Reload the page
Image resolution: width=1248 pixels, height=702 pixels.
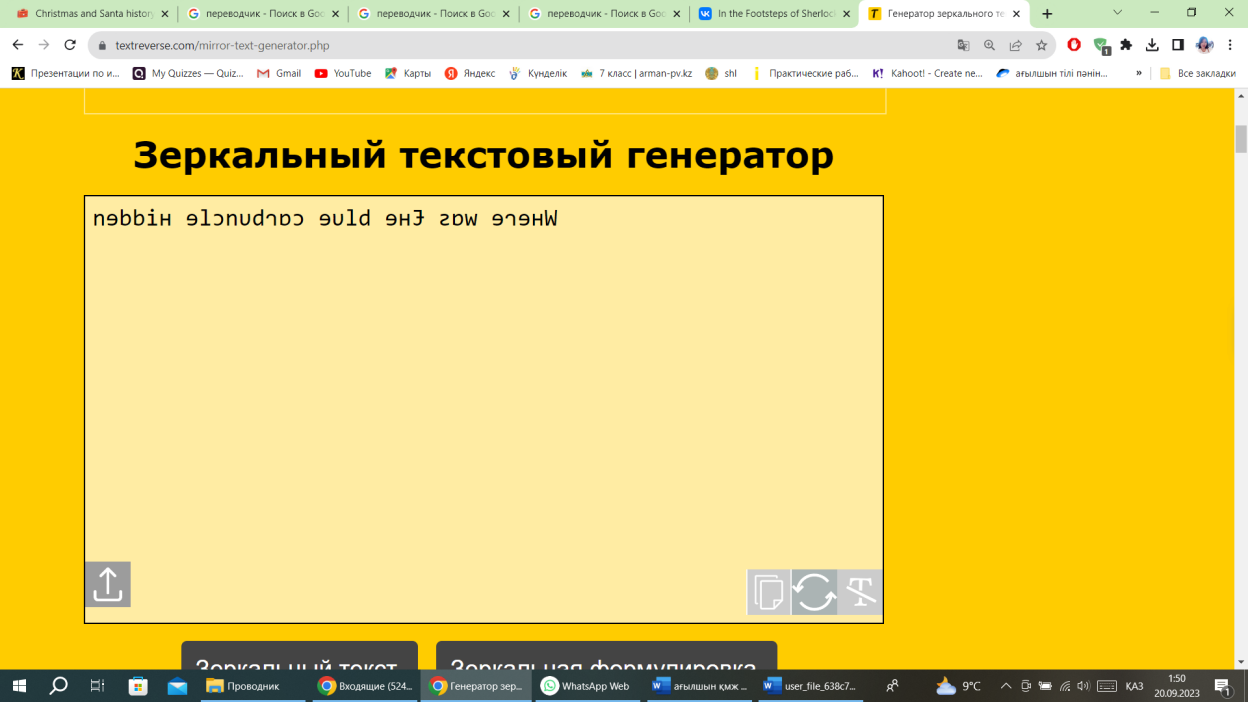pos(70,45)
